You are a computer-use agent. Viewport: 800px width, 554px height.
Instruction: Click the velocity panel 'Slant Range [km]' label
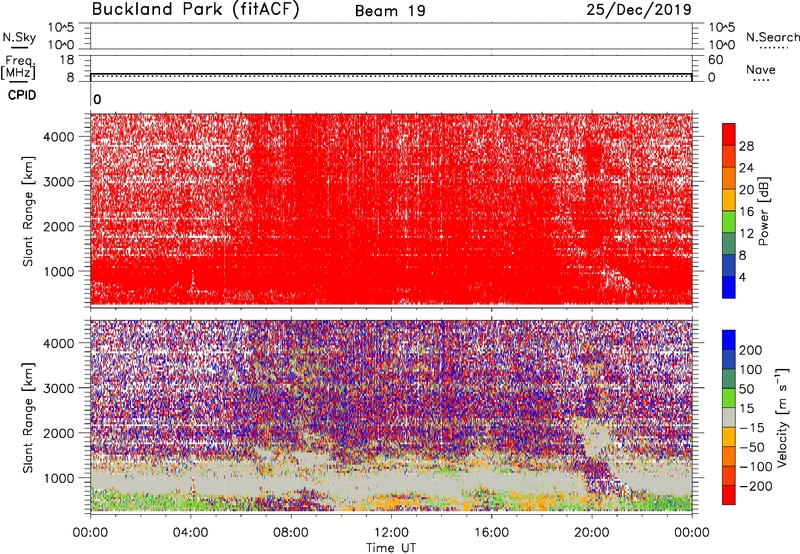[28, 417]
